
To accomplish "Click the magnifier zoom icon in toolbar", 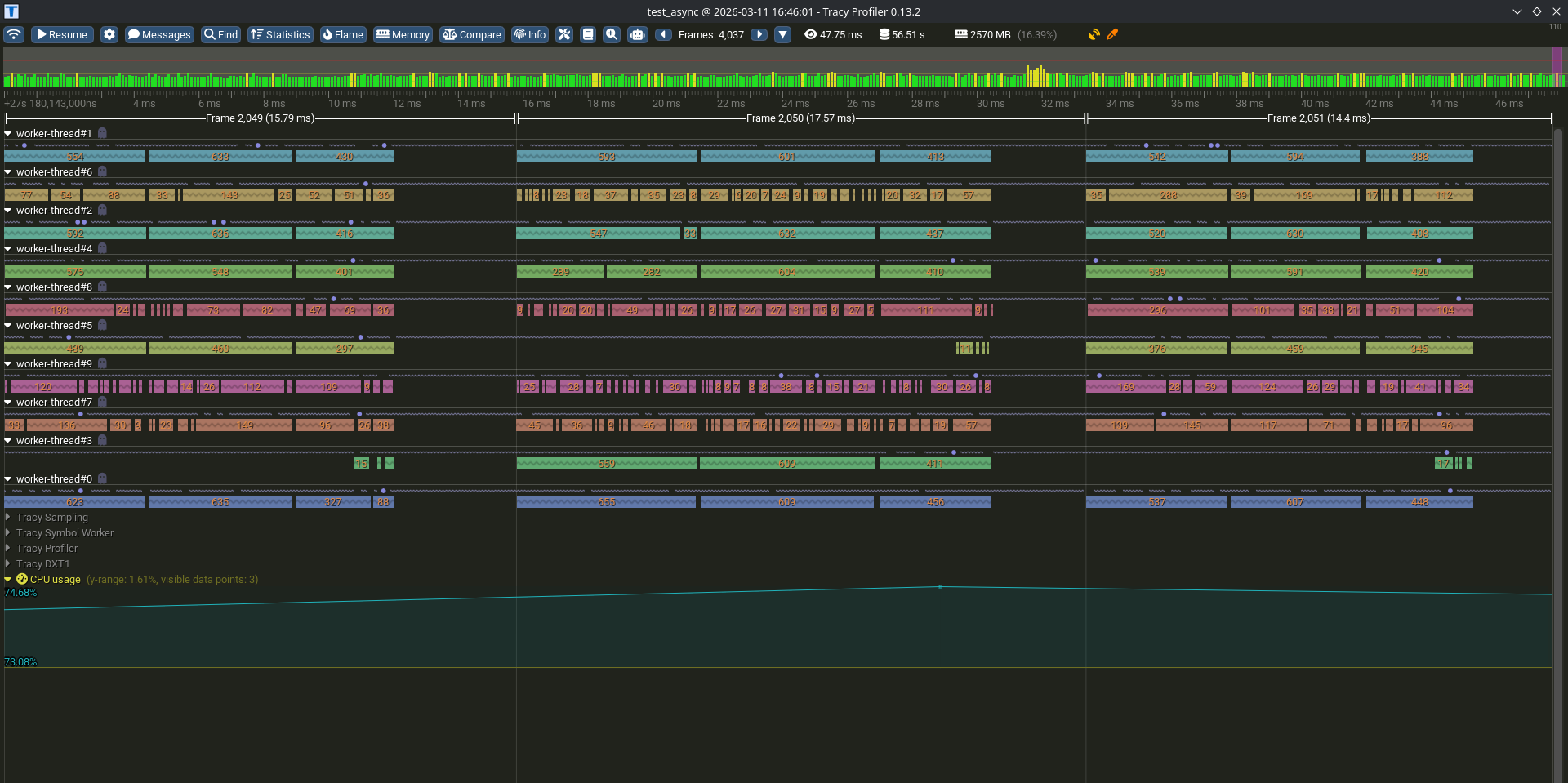I will 612,34.
